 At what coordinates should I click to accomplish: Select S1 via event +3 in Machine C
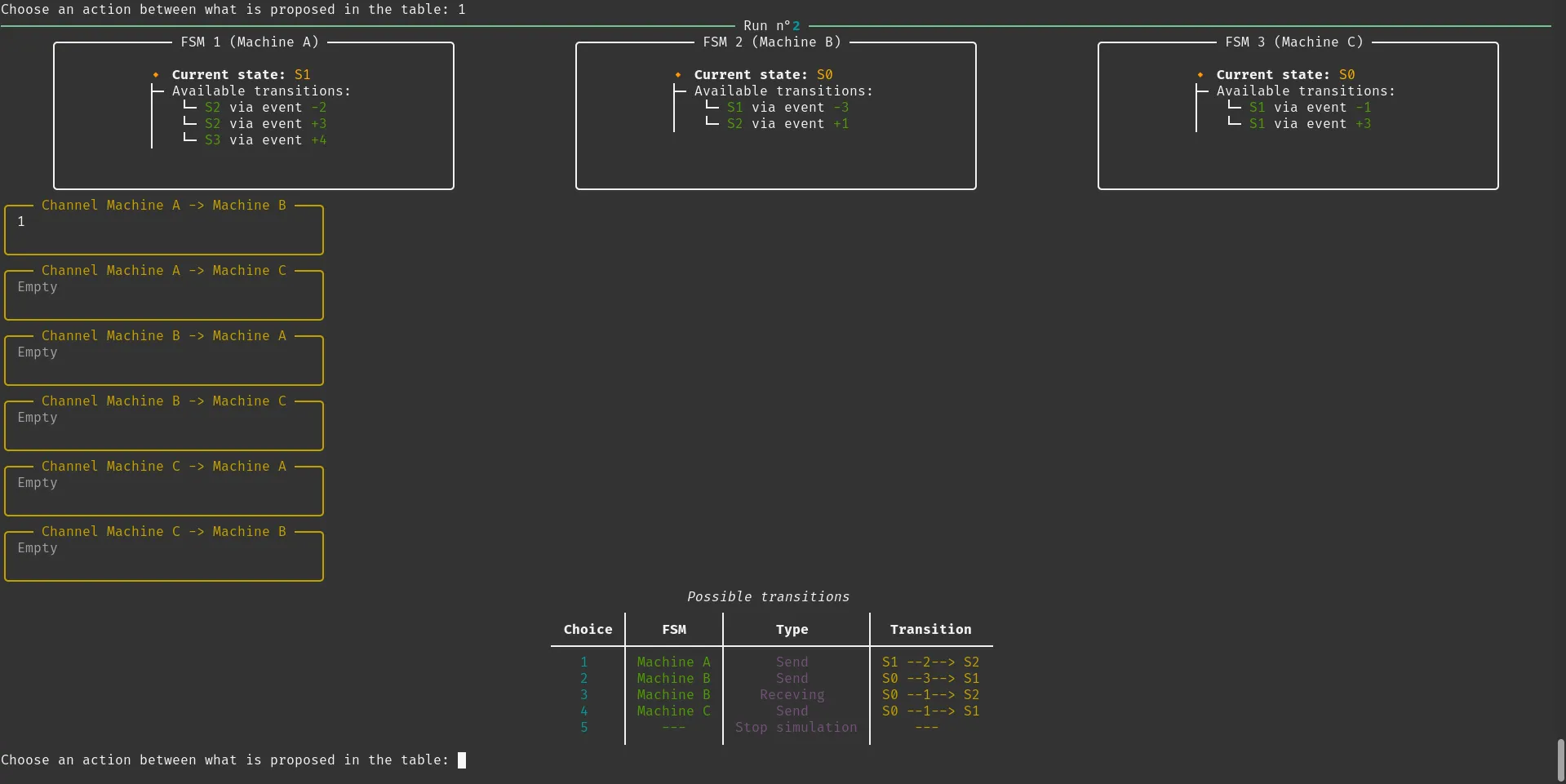coord(1310,124)
